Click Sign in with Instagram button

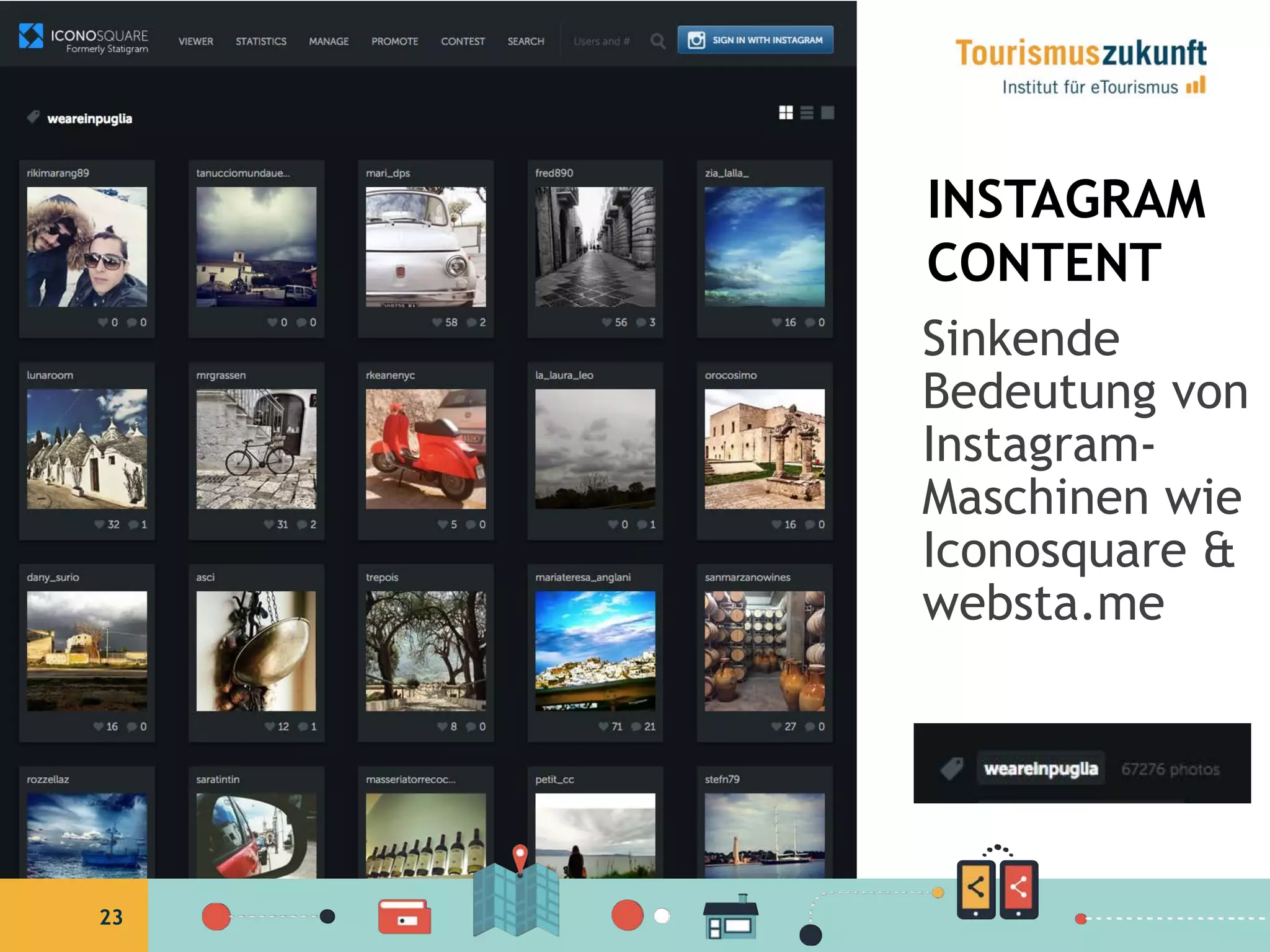tap(755, 40)
